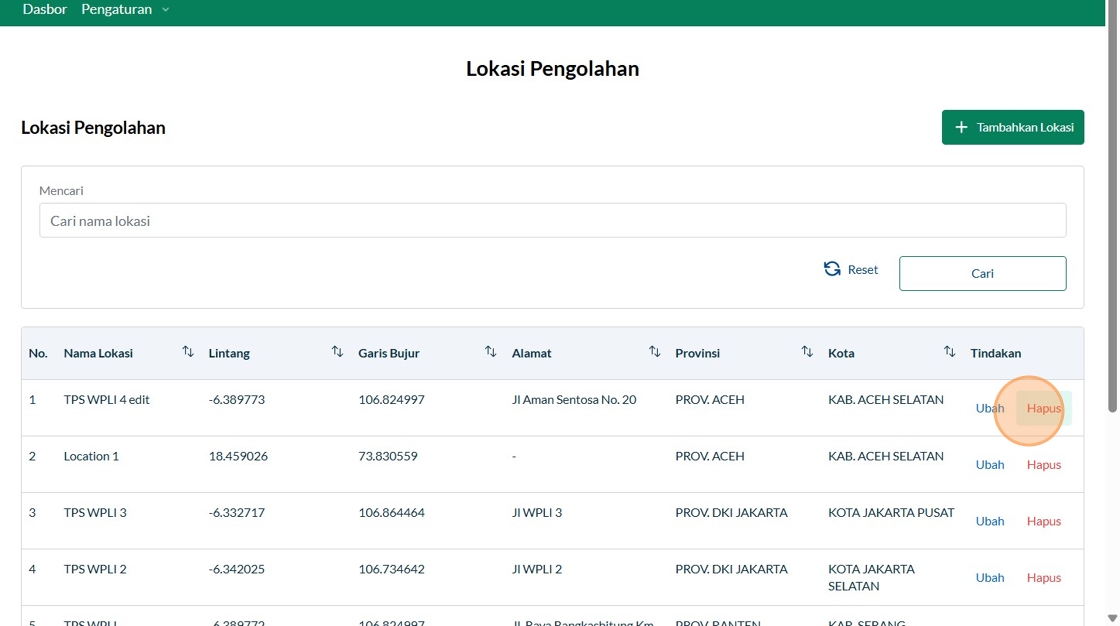Edit the TPS WPLI 2 row via Ubah
This screenshot has height=626, width=1120.
pos(989,578)
